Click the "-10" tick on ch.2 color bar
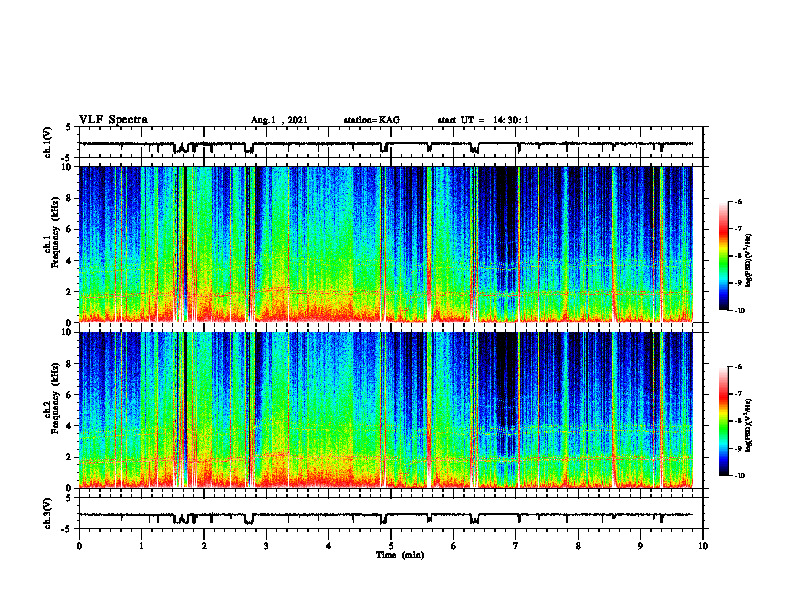Image resolution: width=792 pixels, height=612 pixels. pyautogui.click(x=740, y=476)
